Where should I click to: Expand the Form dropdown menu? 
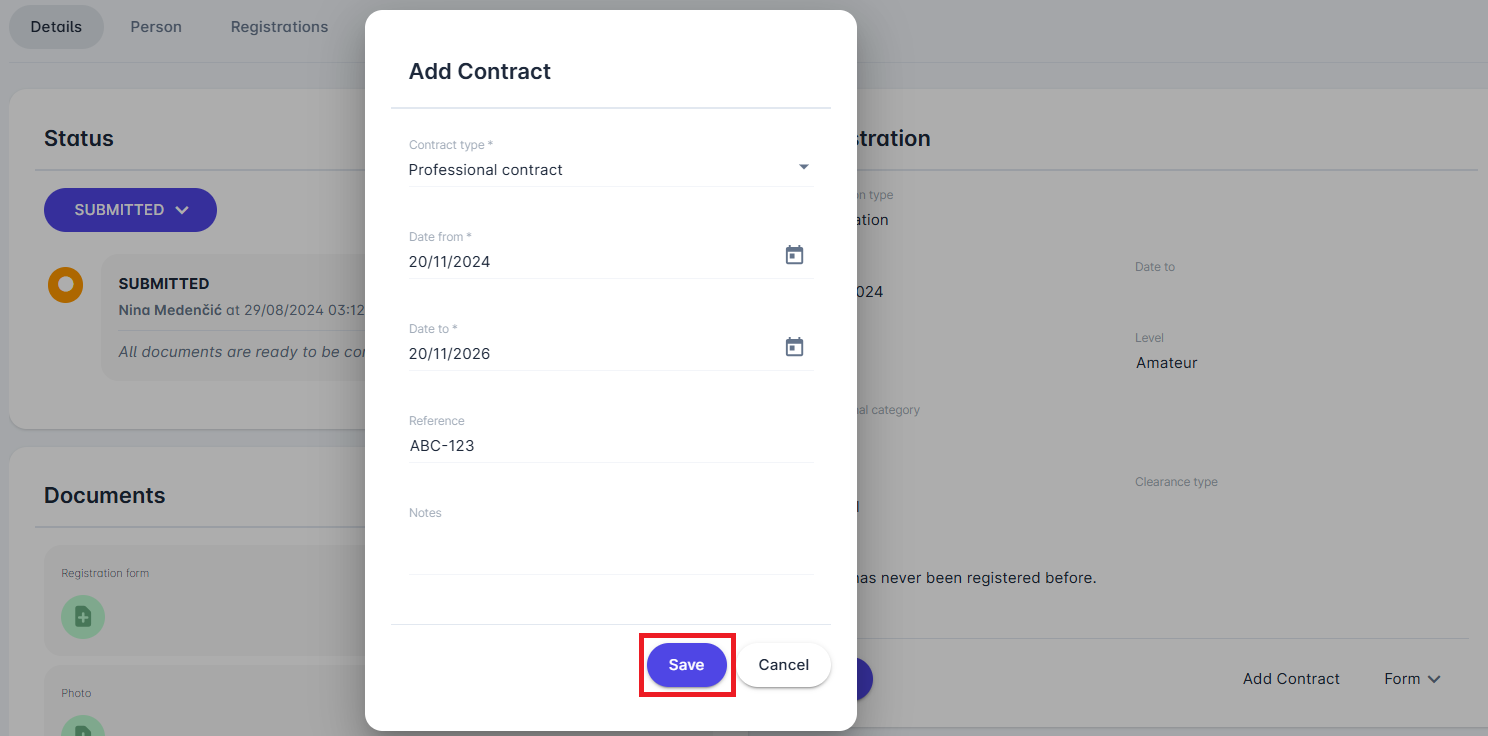pyautogui.click(x=1412, y=679)
